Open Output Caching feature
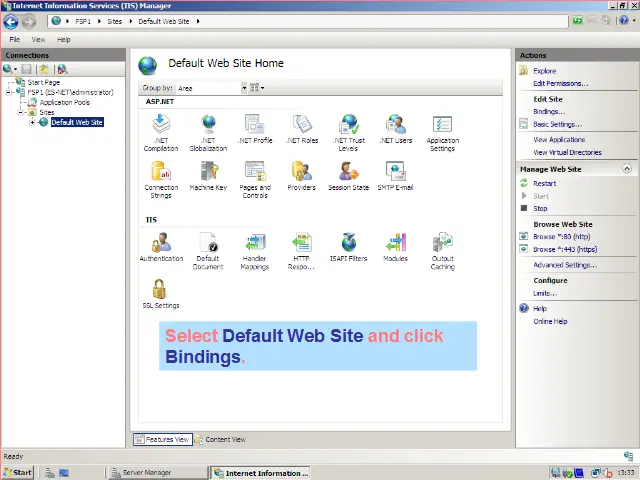This screenshot has width=640, height=480. (x=442, y=251)
